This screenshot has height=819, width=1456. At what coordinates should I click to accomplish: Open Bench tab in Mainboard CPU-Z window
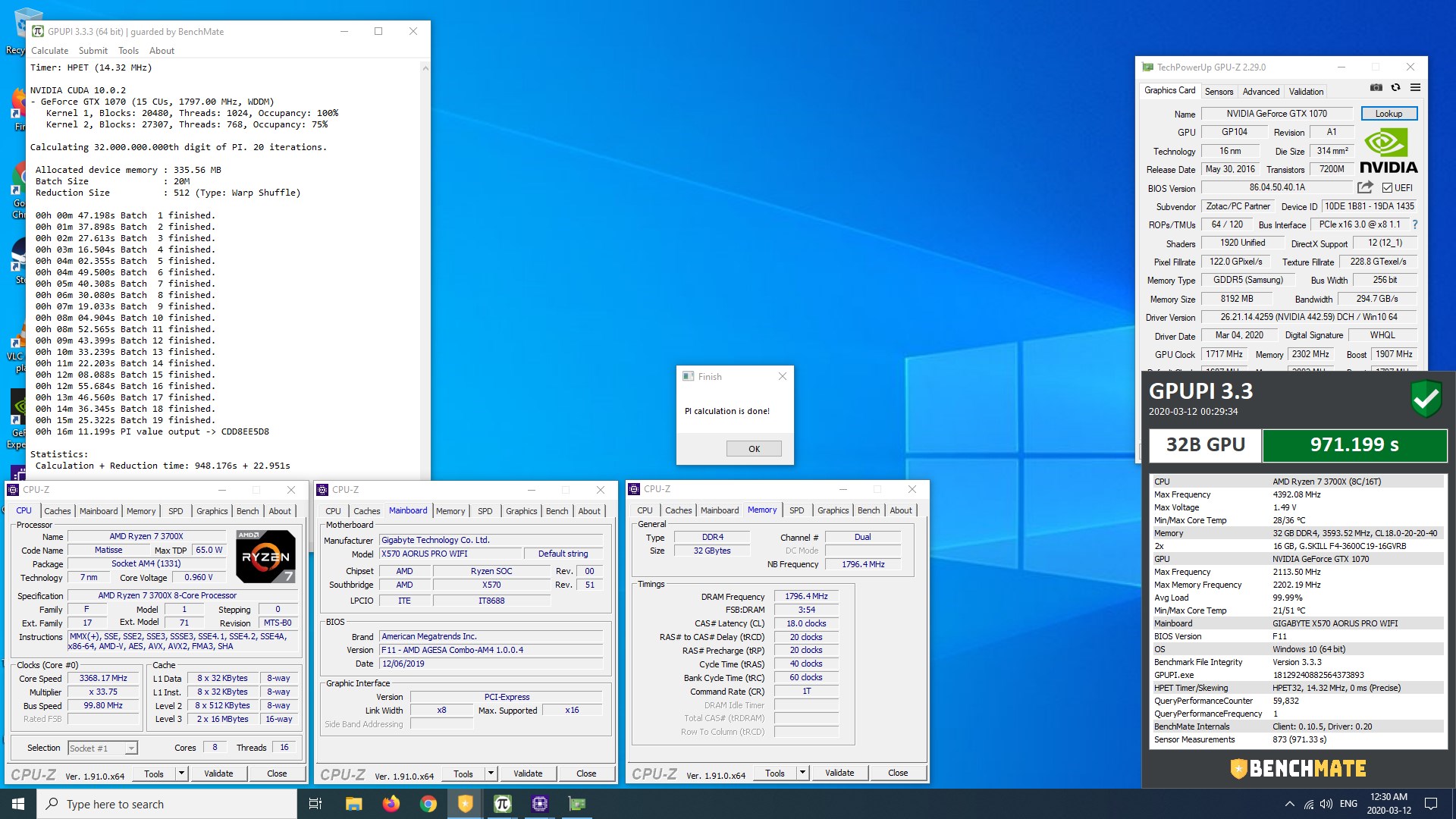pos(557,511)
